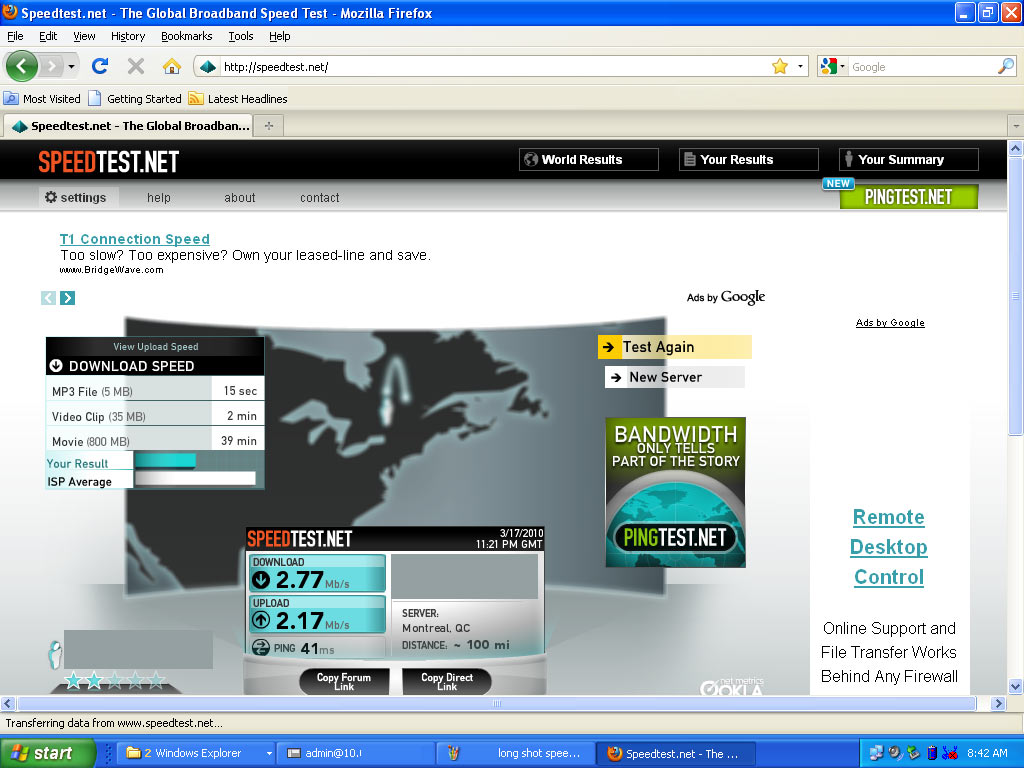Click the system tray clock 8:42 AM
Viewport: 1024px width, 768px height.
coord(987,753)
